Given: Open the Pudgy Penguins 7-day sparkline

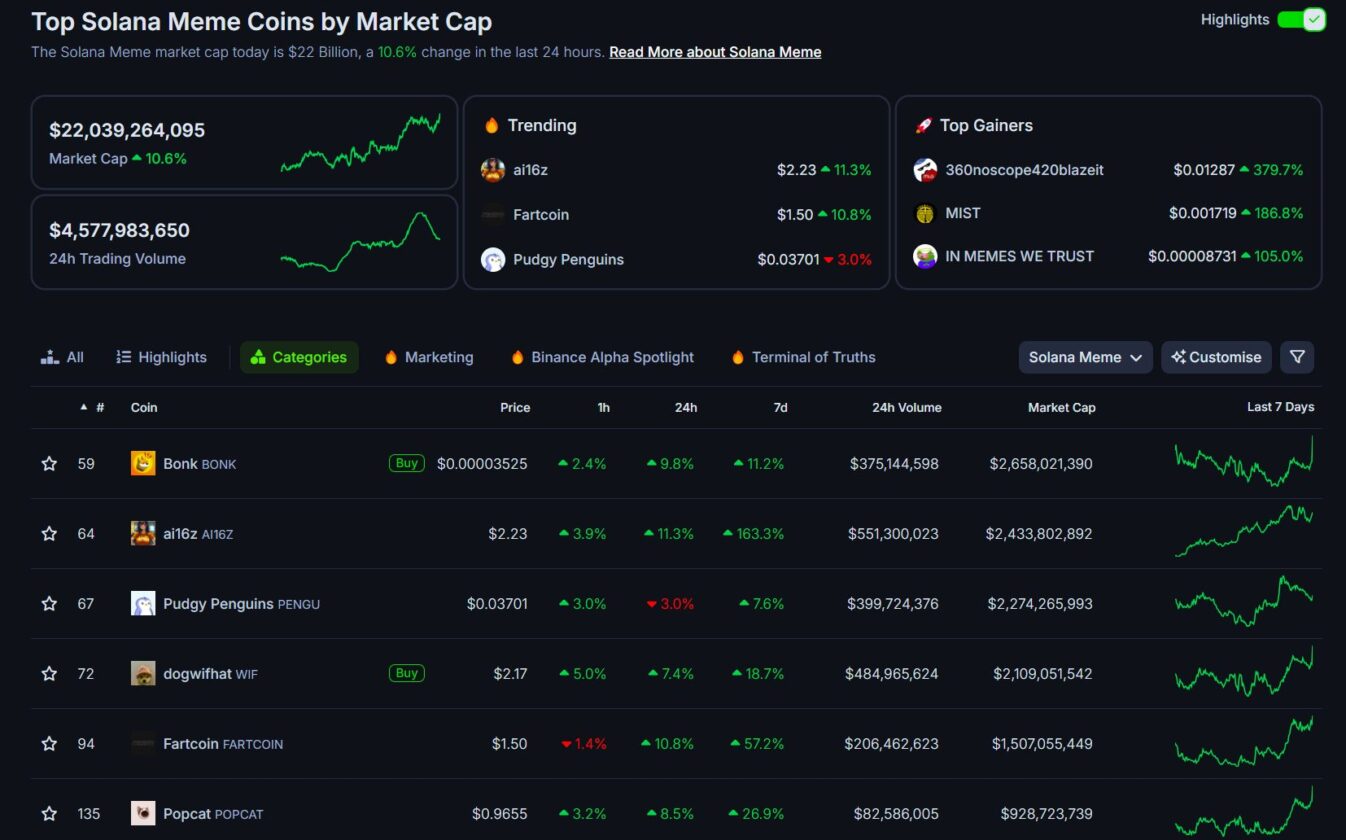Looking at the screenshot, I should click(x=1244, y=600).
